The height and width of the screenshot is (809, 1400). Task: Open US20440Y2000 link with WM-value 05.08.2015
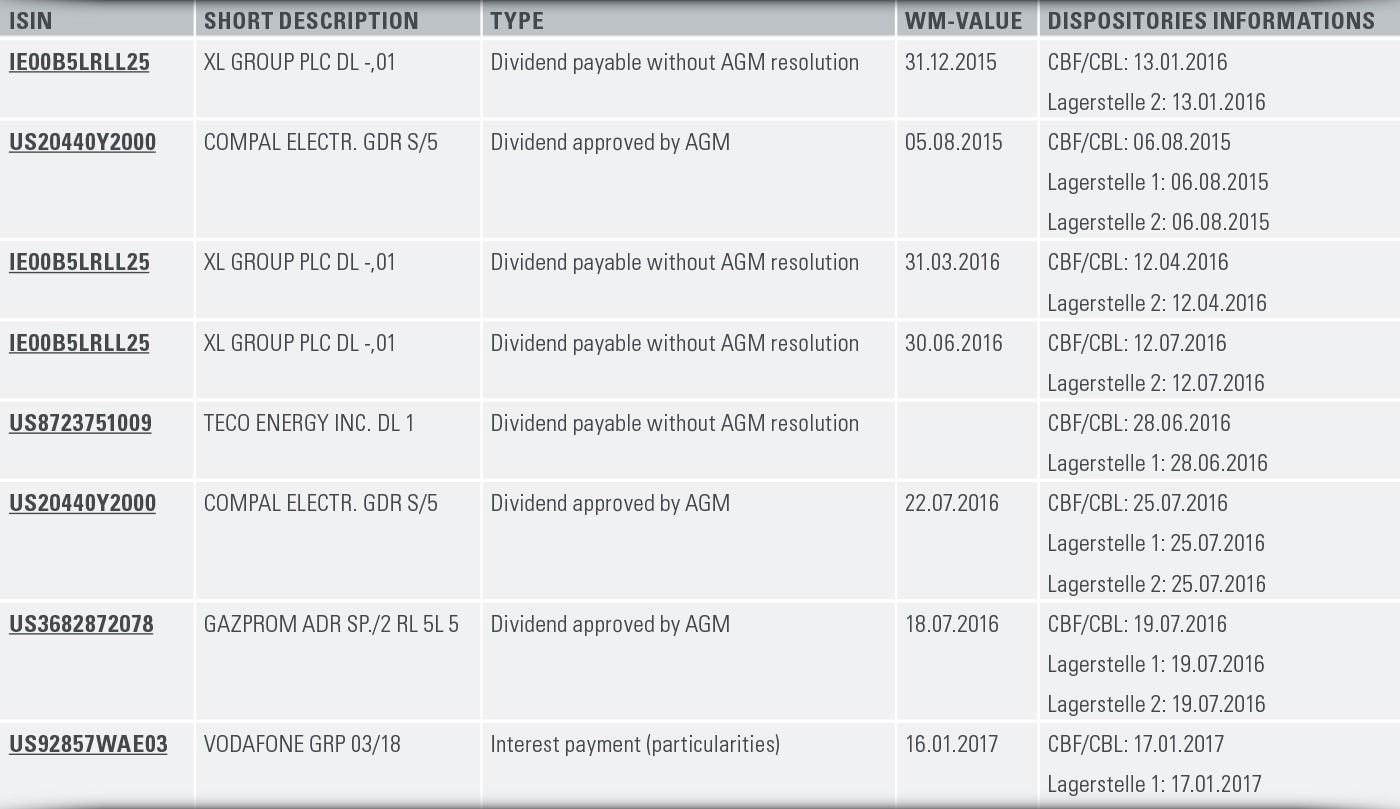click(x=82, y=142)
